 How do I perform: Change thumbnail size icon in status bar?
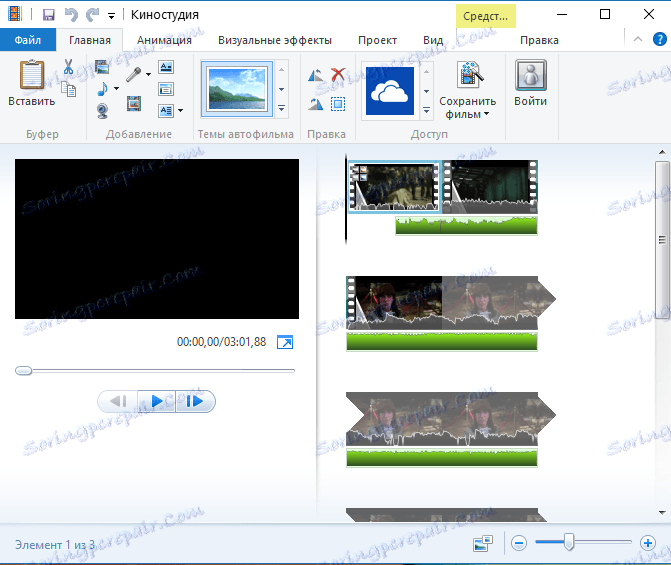click(x=483, y=543)
